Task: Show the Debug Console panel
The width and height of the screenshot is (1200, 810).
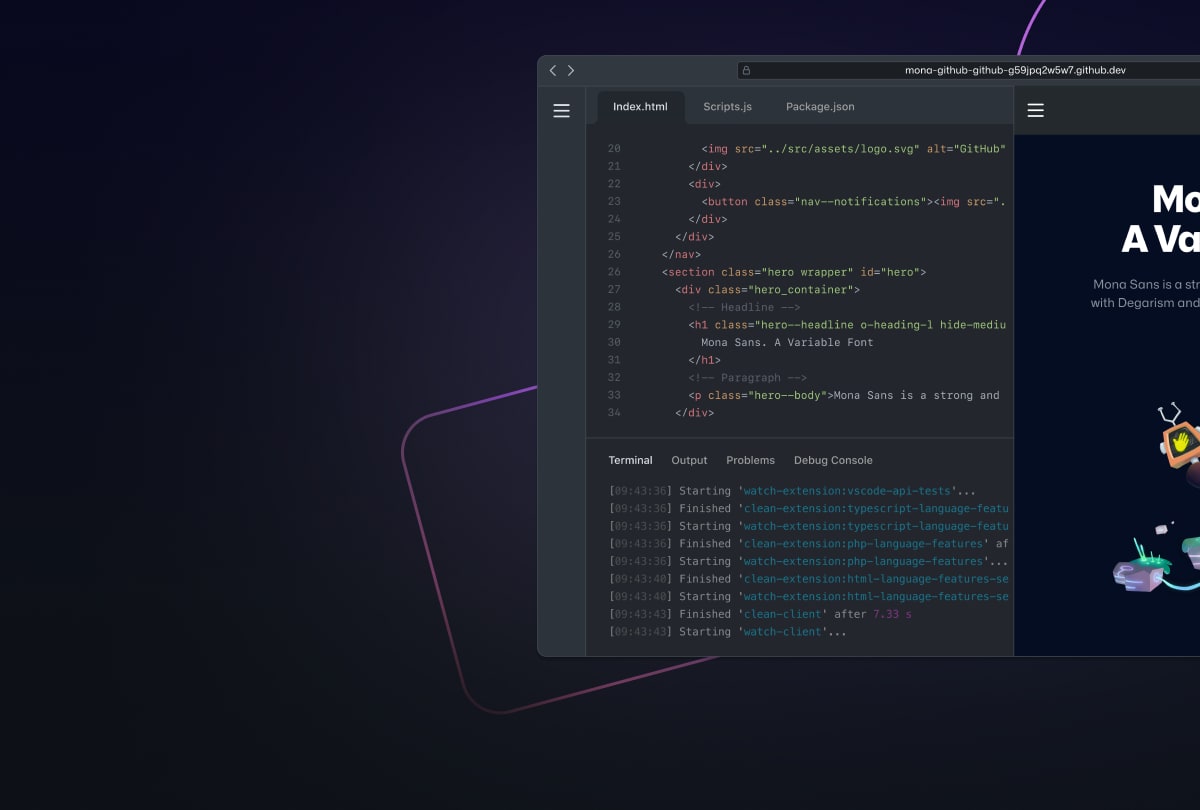Action: tap(833, 460)
